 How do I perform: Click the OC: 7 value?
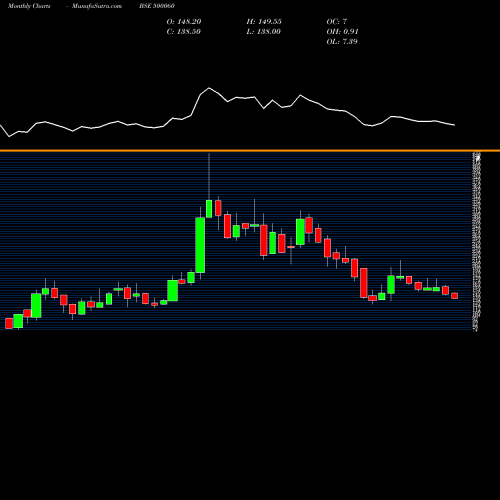[337, 22]
